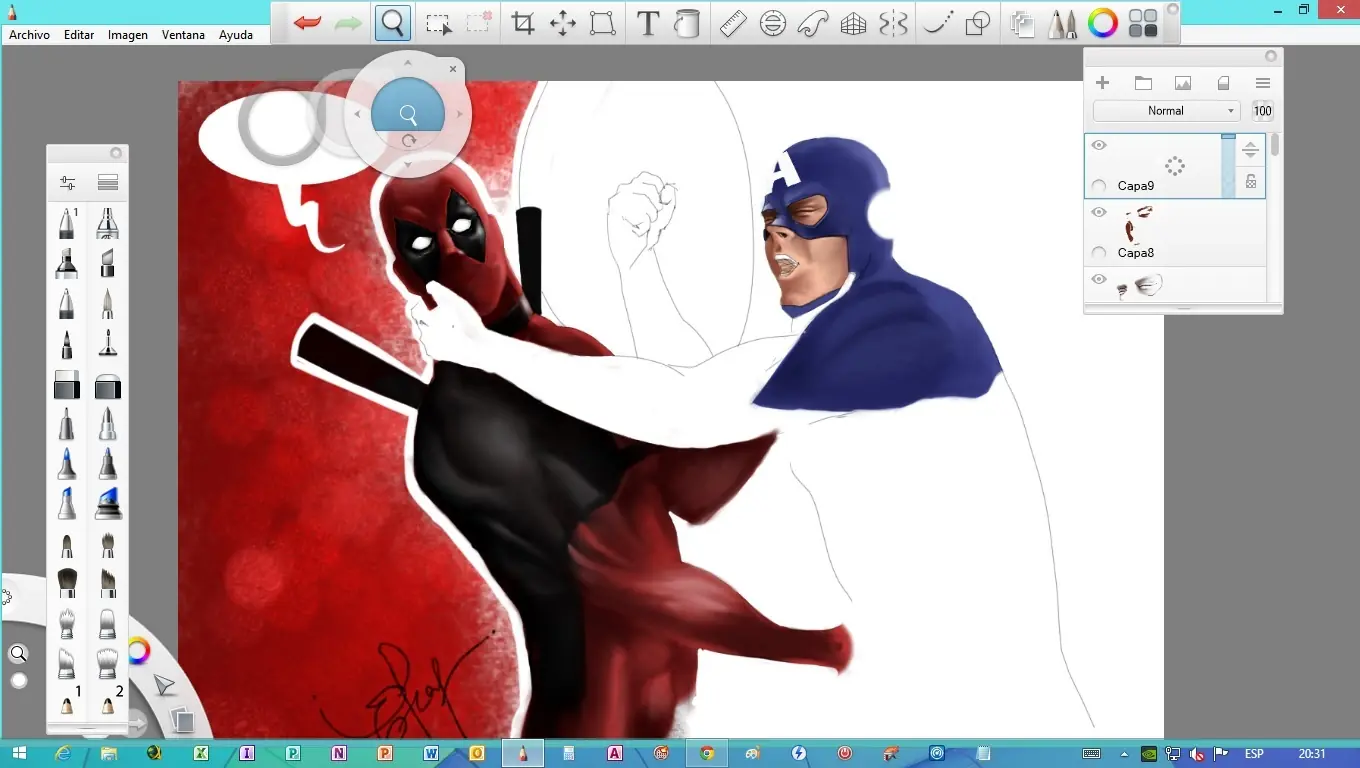Click the radio circle beside Capa9

click(1099, 186)
